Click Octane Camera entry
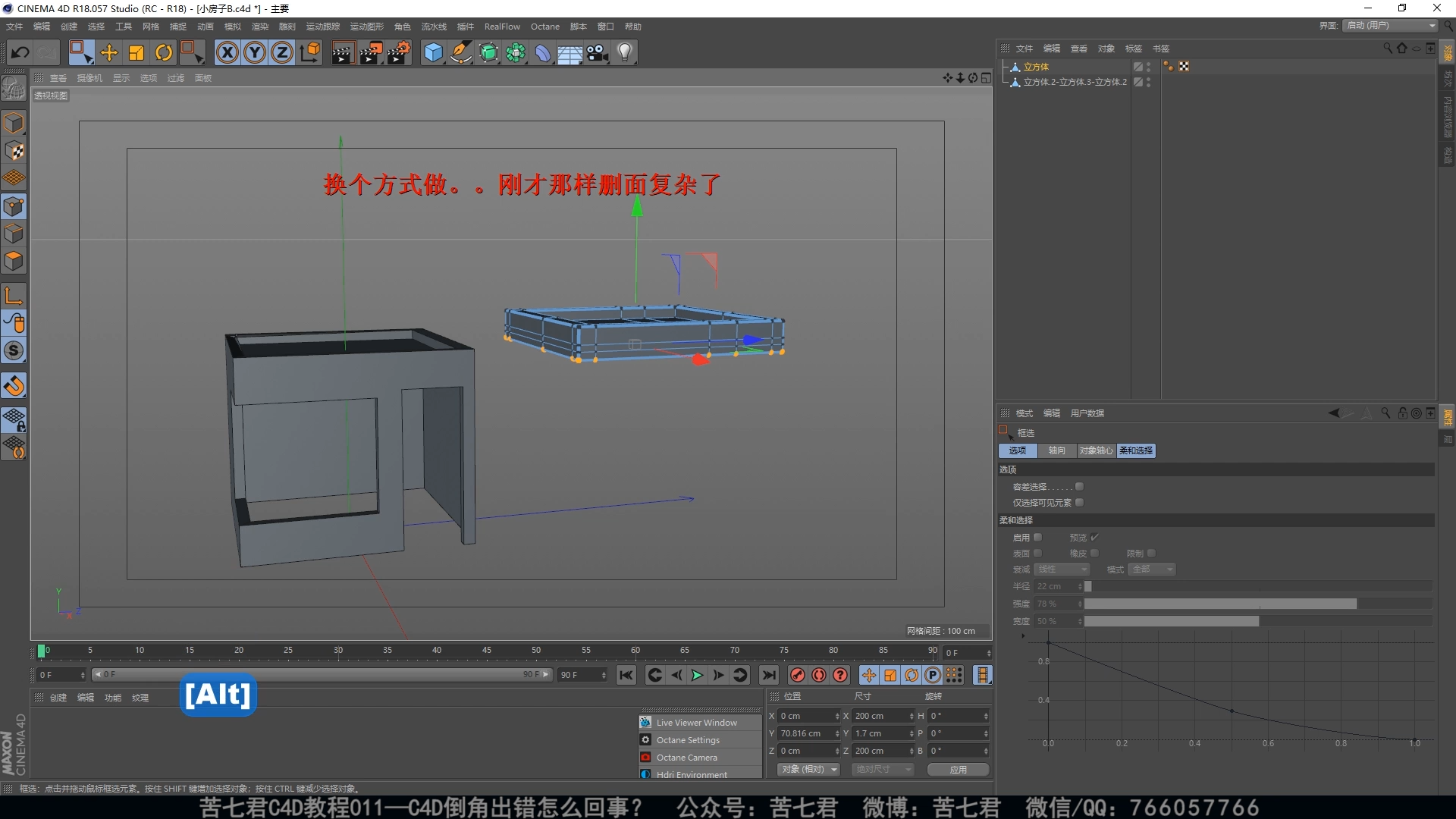 point(700,758)
